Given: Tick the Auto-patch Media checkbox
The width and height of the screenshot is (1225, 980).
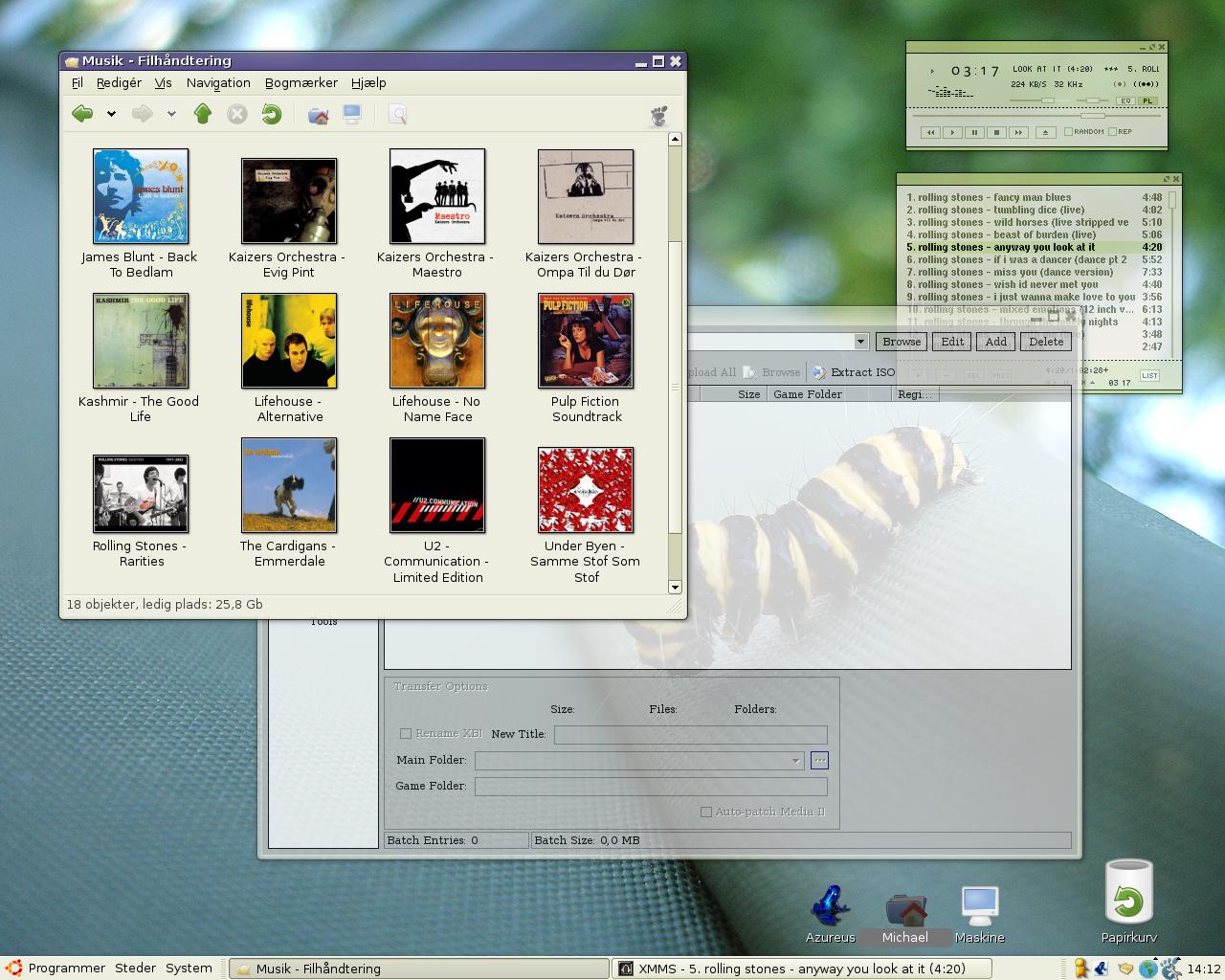Looking at the screenshot, I should point(706,812).
